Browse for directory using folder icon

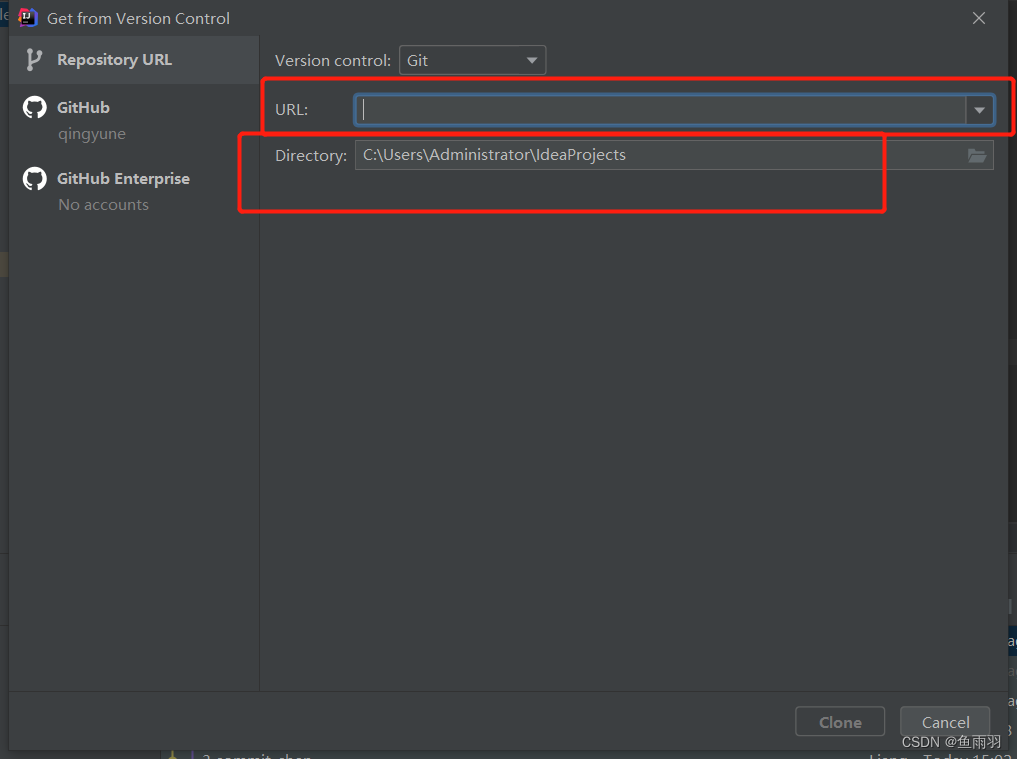pos(977,155)
